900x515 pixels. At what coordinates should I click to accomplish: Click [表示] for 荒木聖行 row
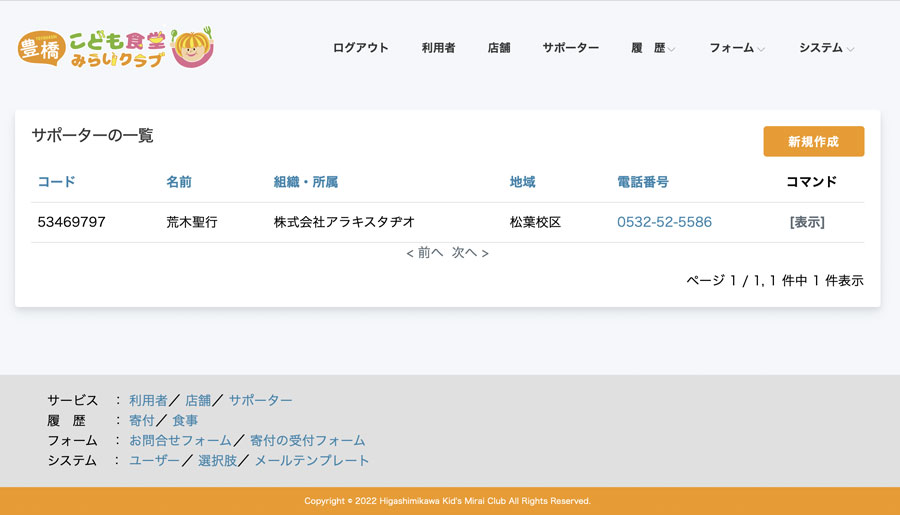click(807, 222)
